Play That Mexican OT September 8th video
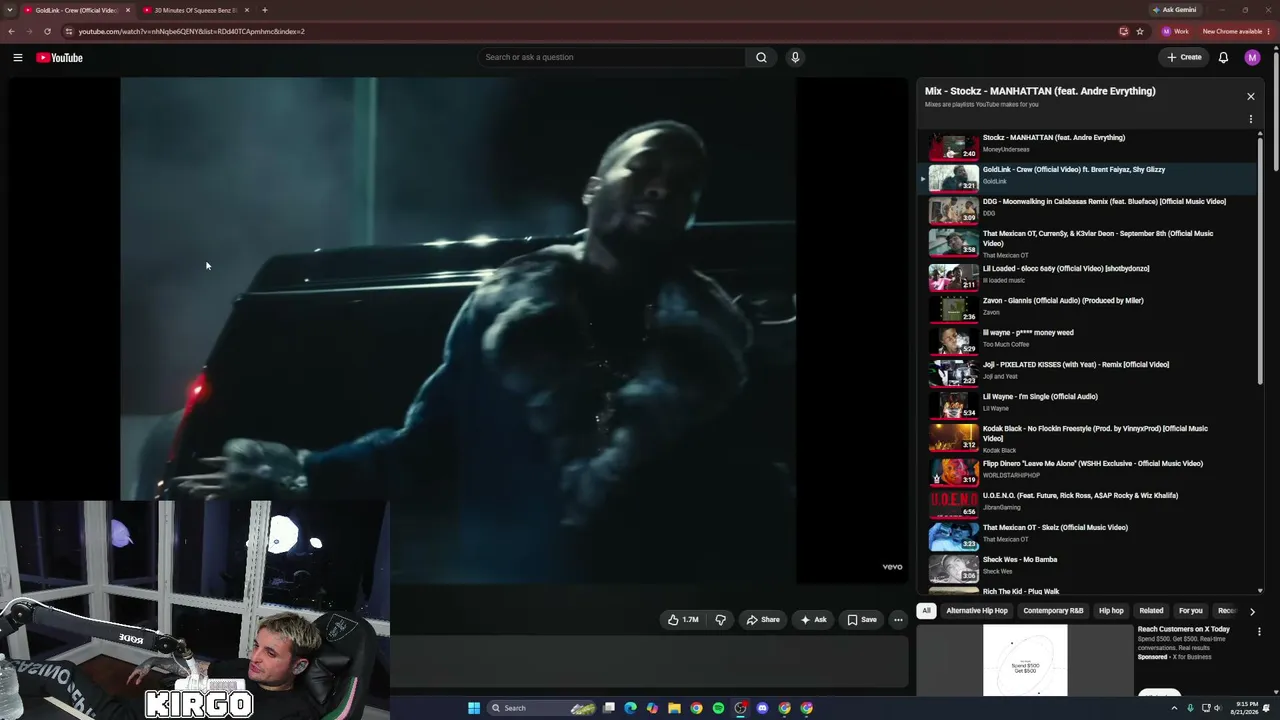 point(1086,243)
